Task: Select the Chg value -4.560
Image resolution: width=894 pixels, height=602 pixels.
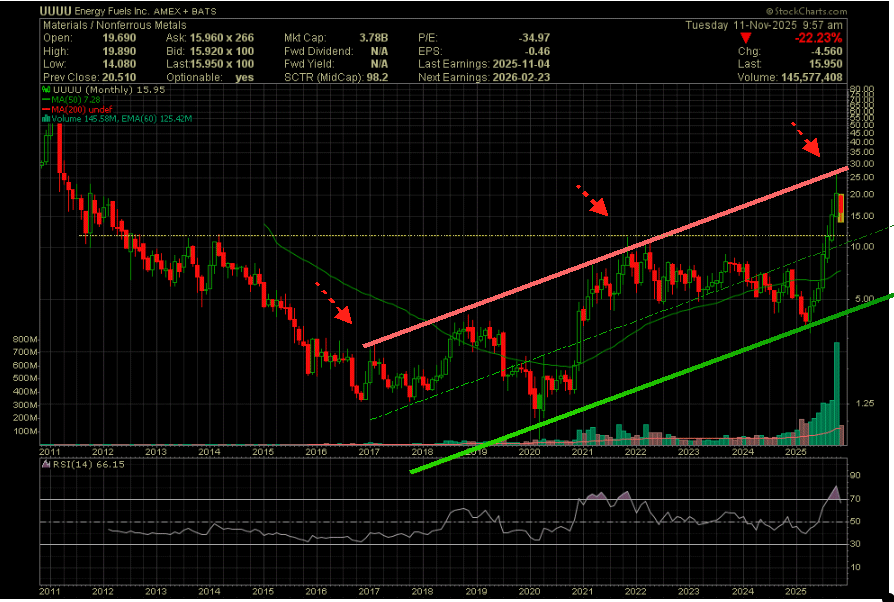Action: coord(825,51)
